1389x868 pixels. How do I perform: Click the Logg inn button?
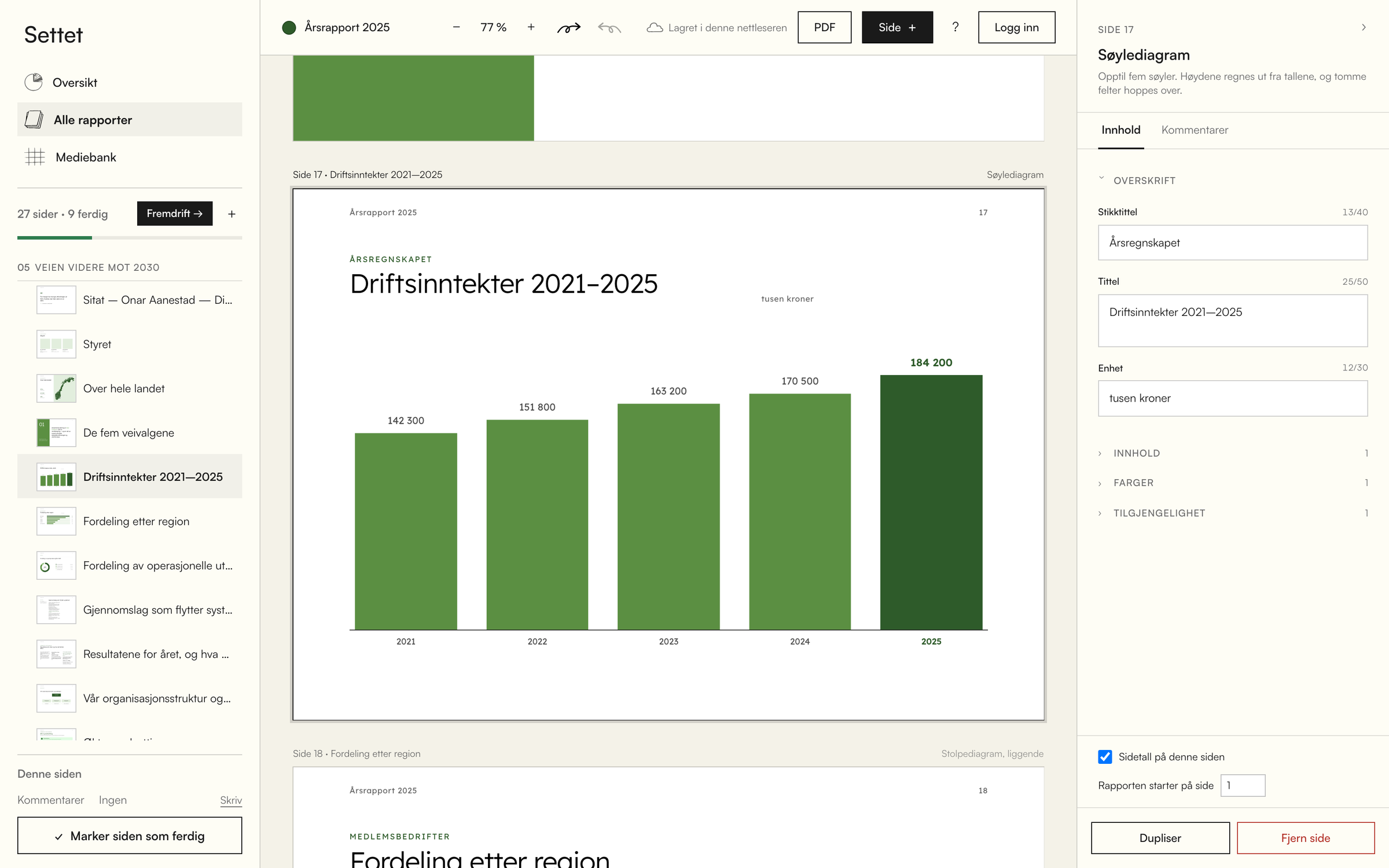pyautogui.click(x=1016, y=27)
